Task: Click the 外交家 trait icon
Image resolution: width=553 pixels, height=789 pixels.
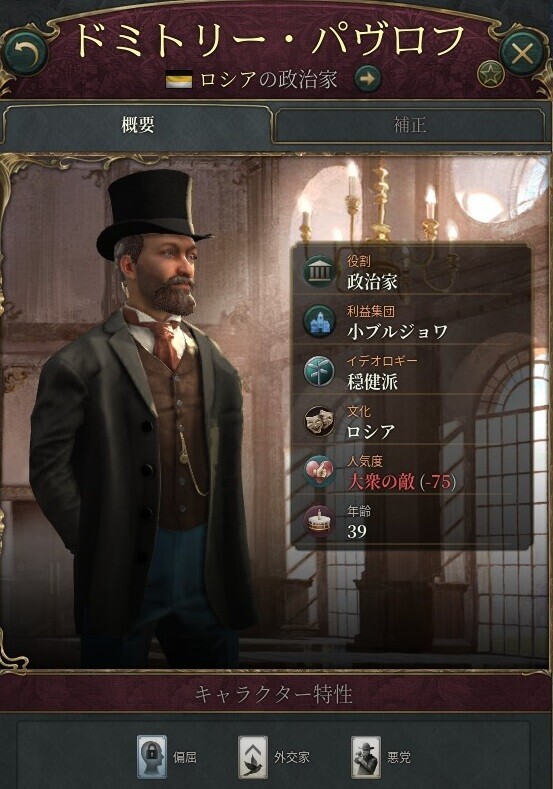Action: click(253, 757)
